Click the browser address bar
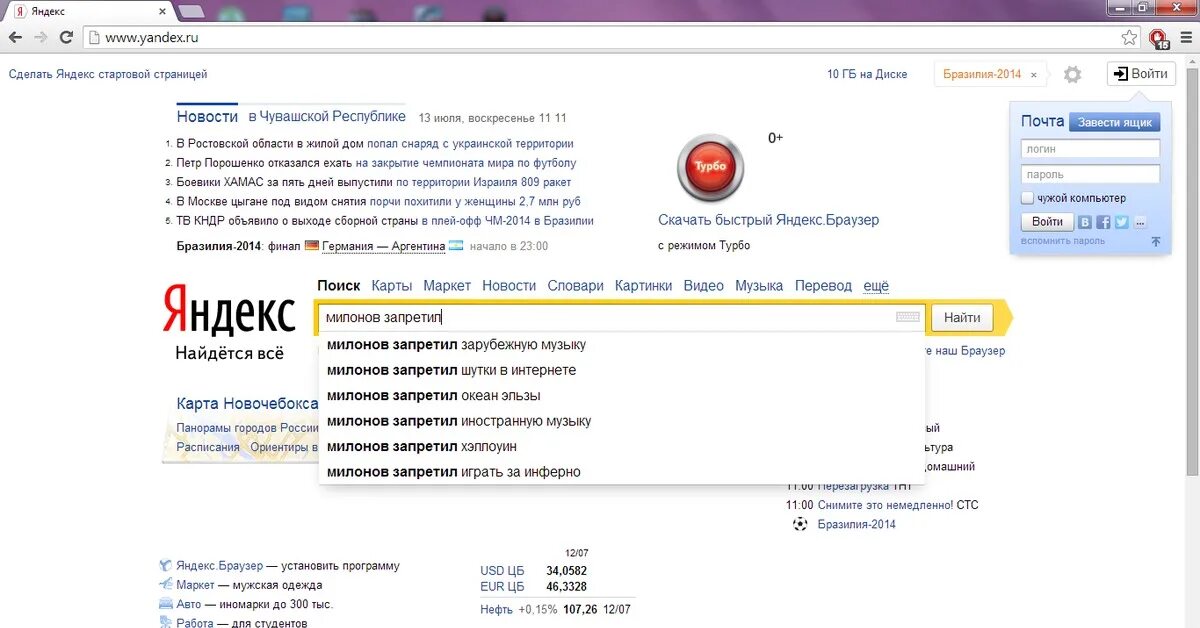Viewport: 1200px width, 628px height. [610, 38]
